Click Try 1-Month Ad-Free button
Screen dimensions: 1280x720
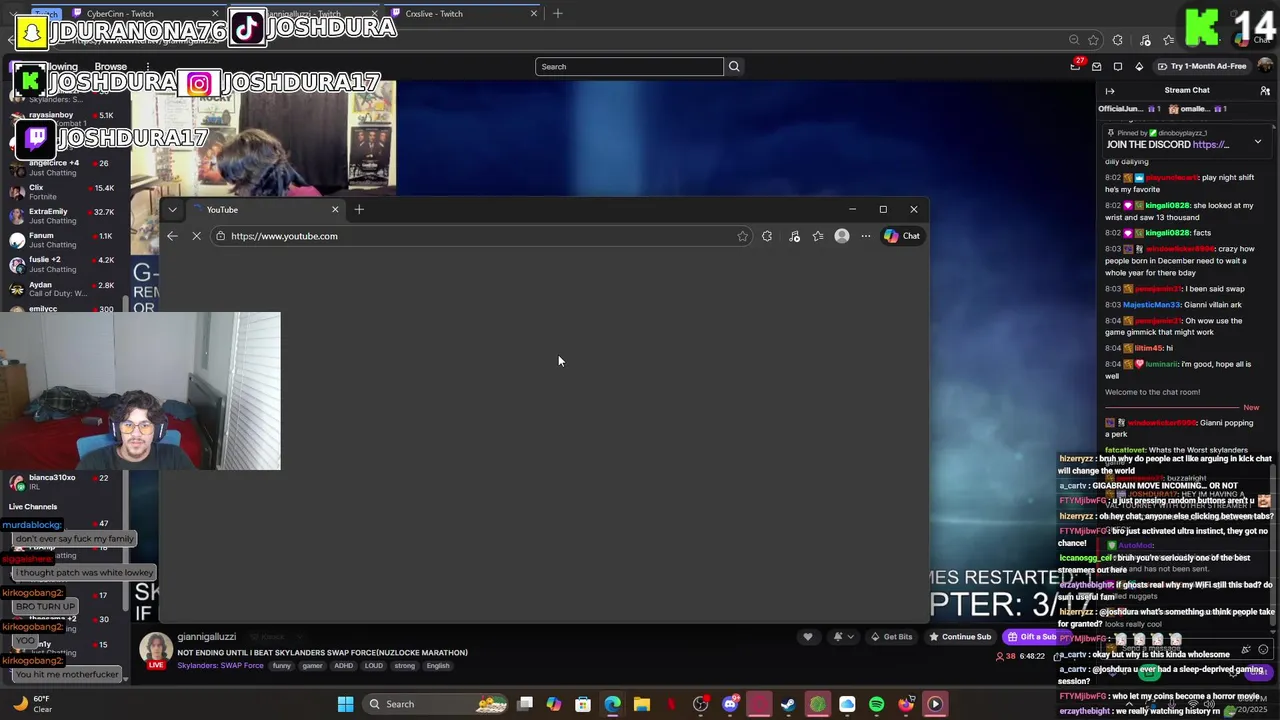pos(1202,66)
